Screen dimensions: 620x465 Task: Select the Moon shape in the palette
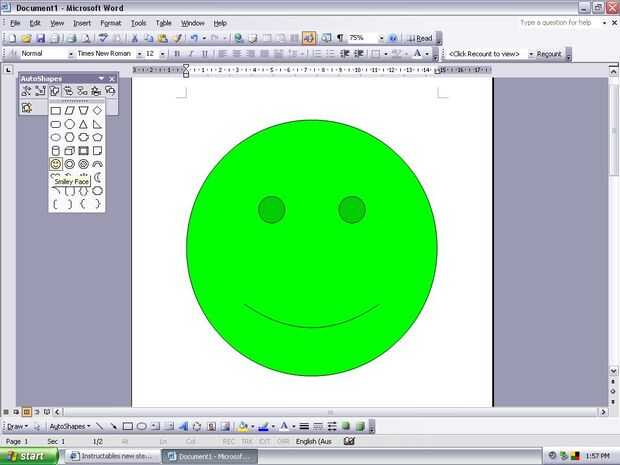click(97, 177)
